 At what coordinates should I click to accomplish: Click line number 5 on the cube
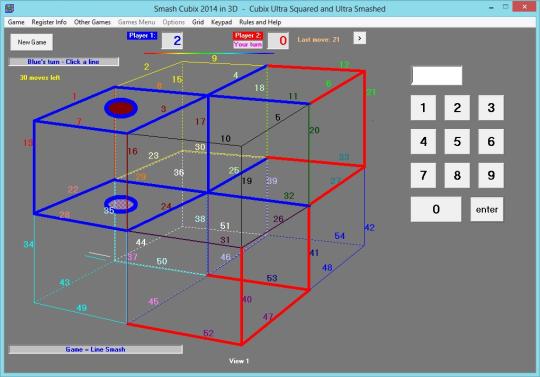(278, 117)
